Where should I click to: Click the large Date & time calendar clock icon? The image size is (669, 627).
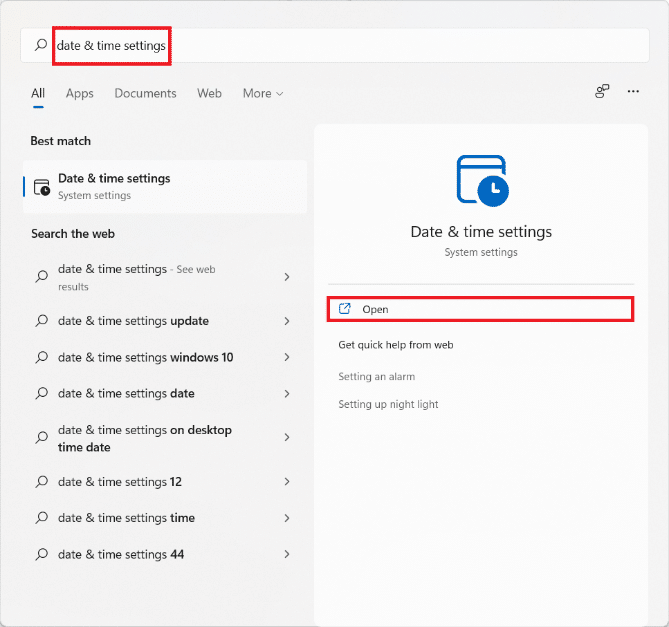[x=481, y=181]
